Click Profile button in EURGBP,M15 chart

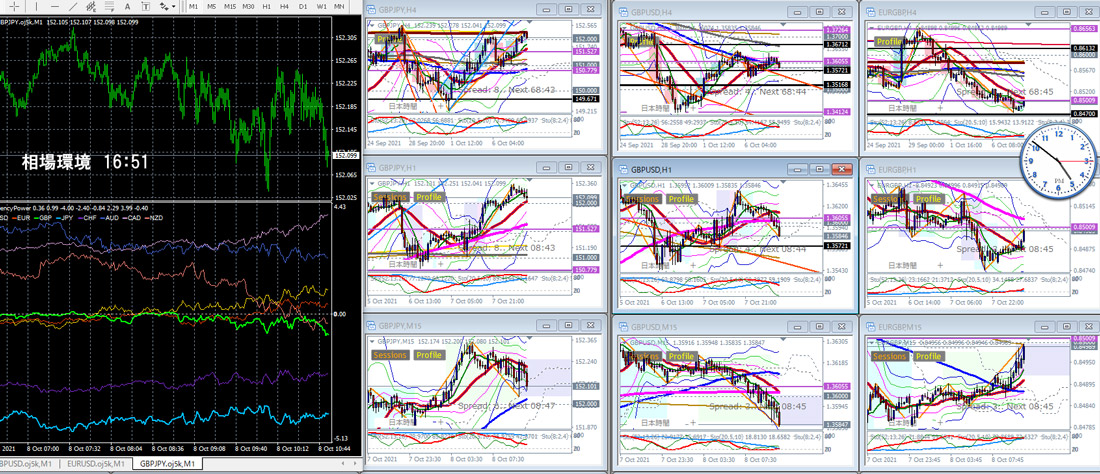[928, 356]
